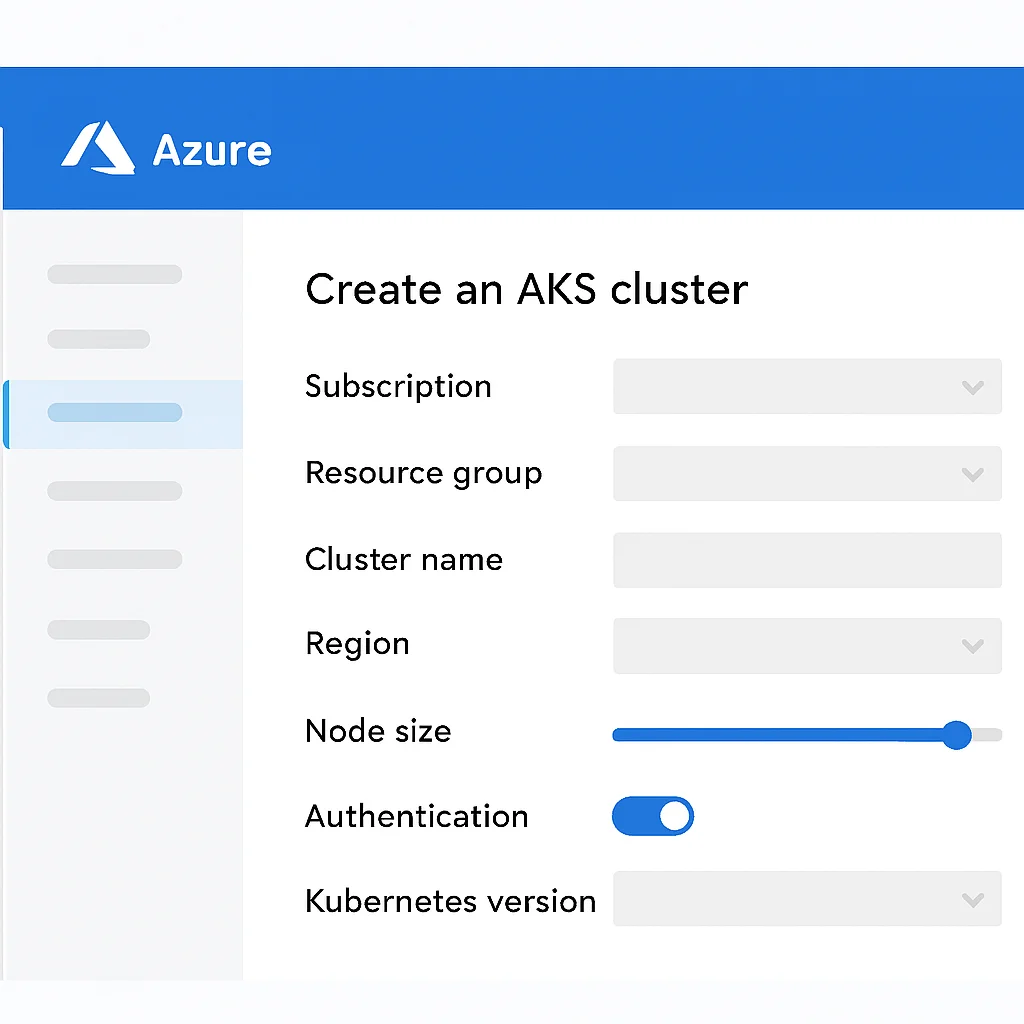
Task: Select the highlighted sidebar menu item
Action: point(123,414)
